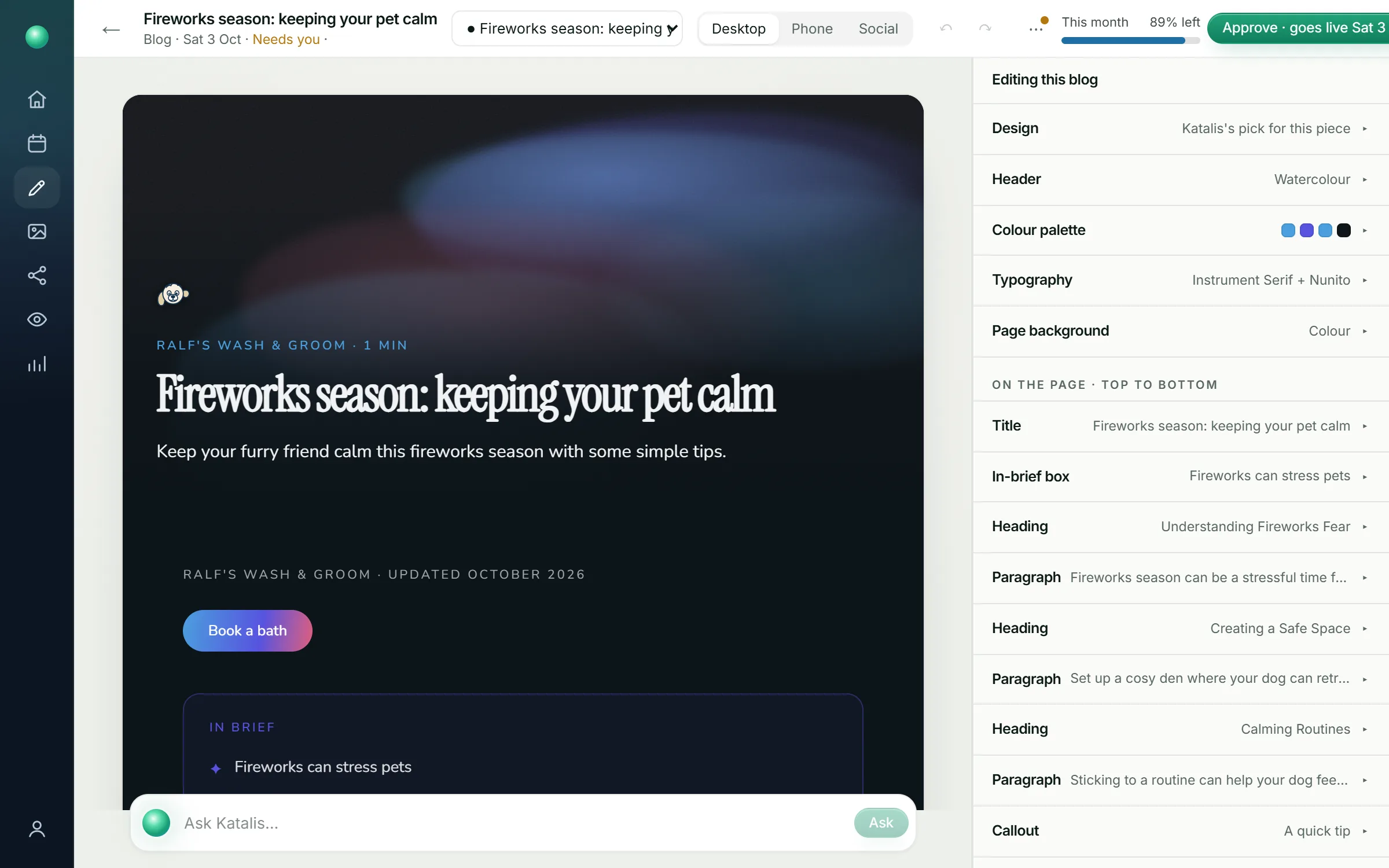The height and width of the screenshot is (868, 1389).
Task: Open Heading Understanding Fireworks Fear
Action: tap(1181, 527)
